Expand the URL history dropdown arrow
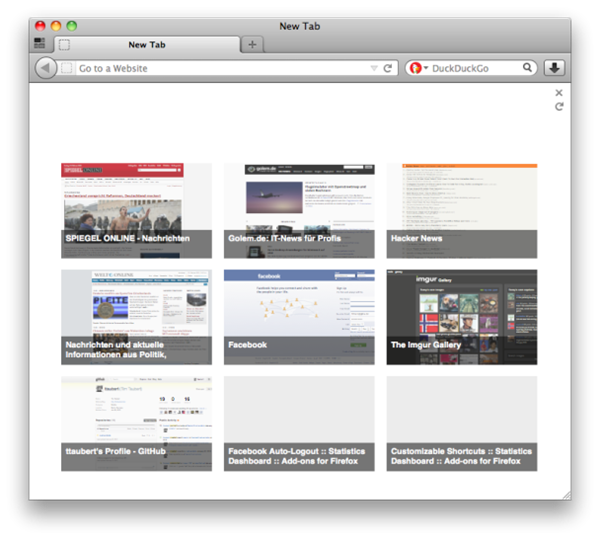The image size is (600, 540). click(374, 68)
